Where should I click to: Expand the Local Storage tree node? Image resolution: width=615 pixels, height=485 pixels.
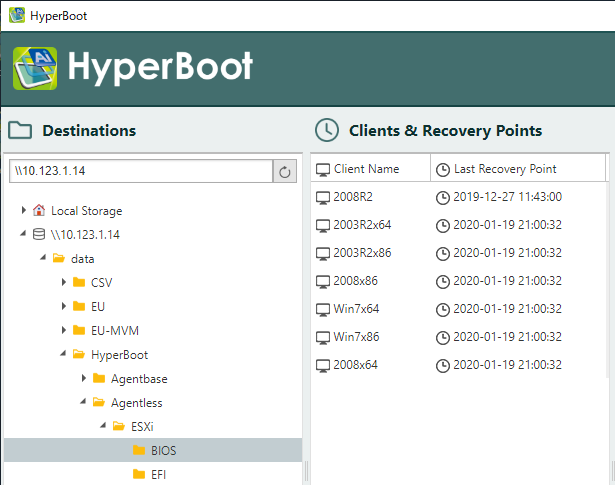pyautogui.click(x=23, y=211)
